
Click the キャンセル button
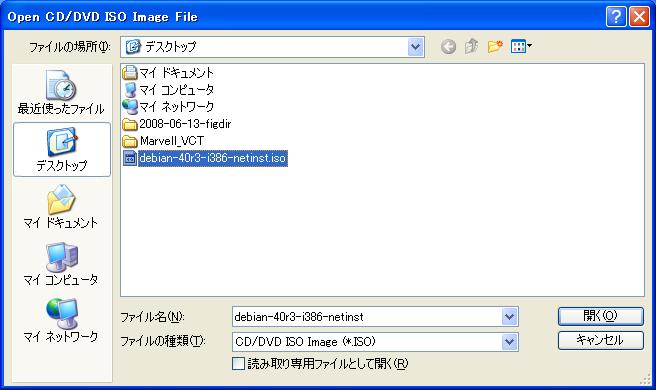600,340
